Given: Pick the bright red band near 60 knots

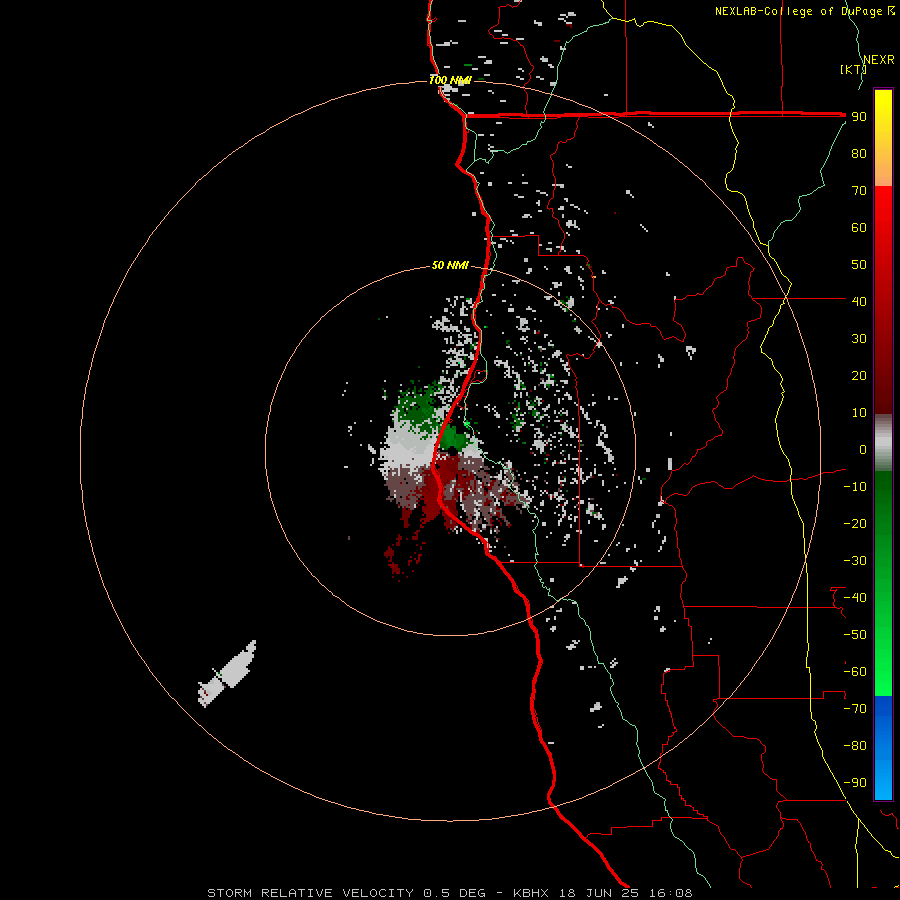Looking at the screenshot, I should pos(883,221).
